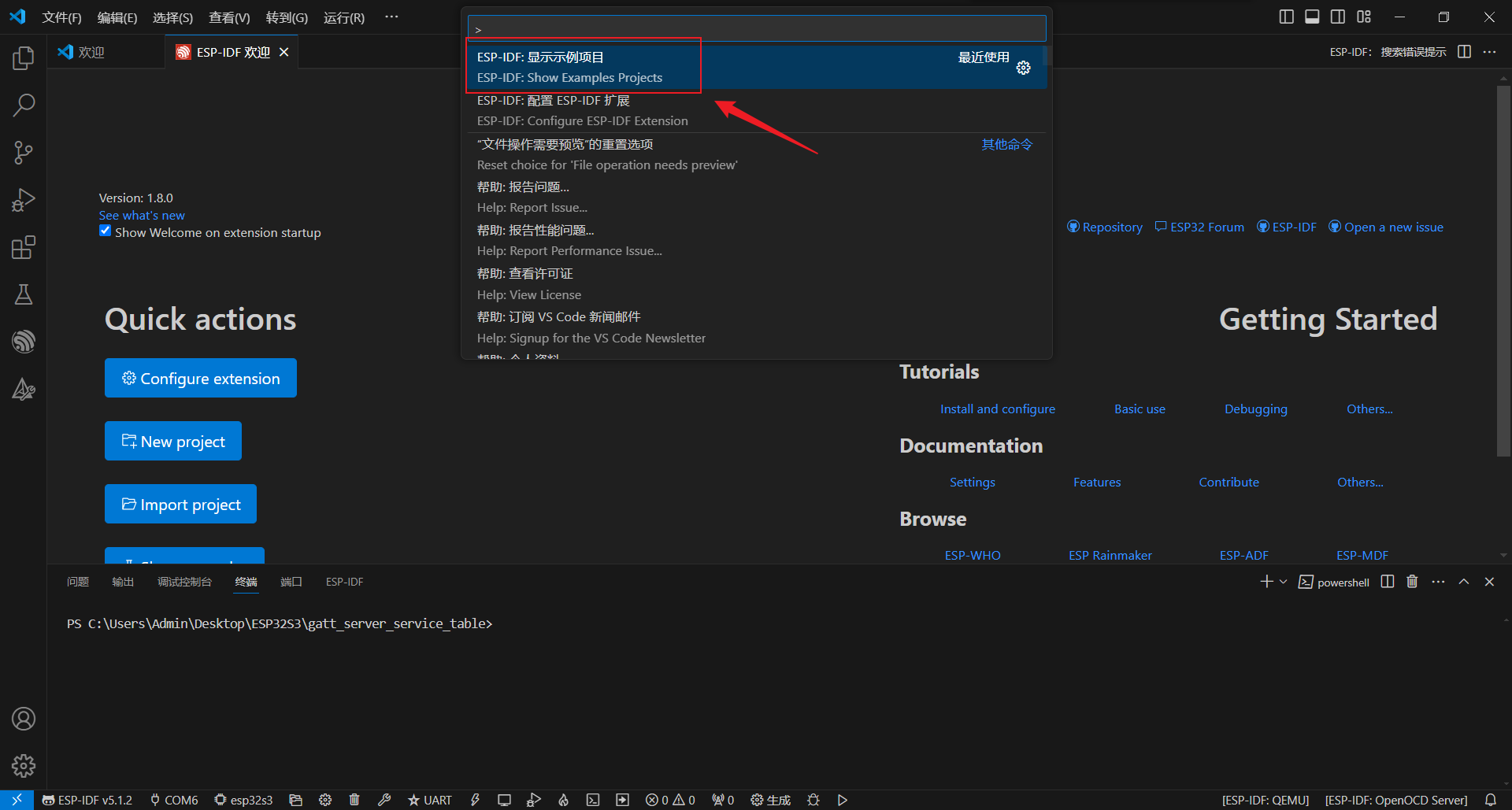Split the editor to the right
Screen dimensions: 1512x810
coord(1465,52)
